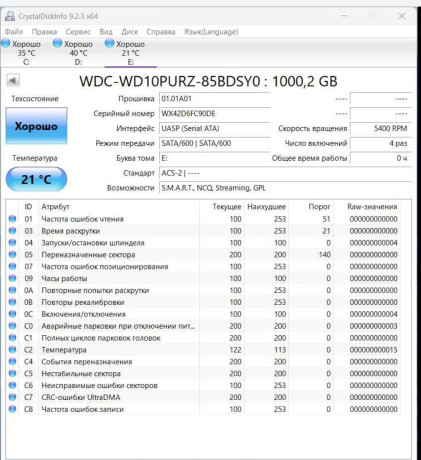The width and height of the screenshot is (421, 460).
Task: Open the Вид menu
Action: click(106, 32)
